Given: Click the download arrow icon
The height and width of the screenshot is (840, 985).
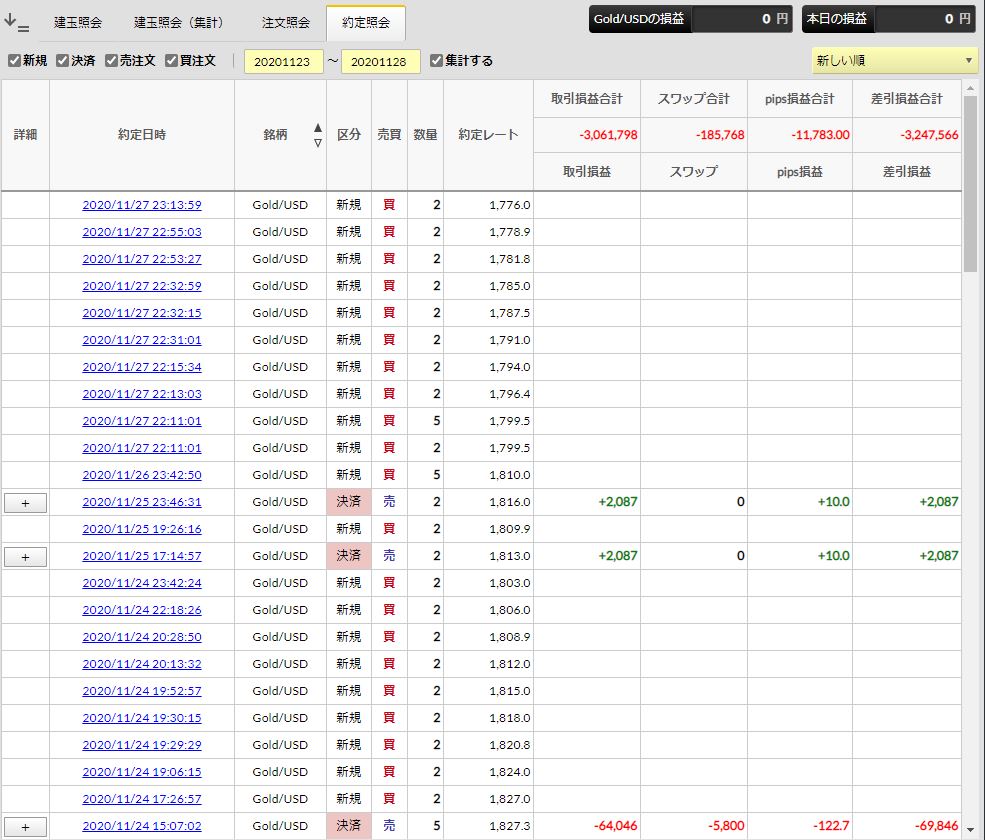Looking at the screenshot, I should 16,23.
